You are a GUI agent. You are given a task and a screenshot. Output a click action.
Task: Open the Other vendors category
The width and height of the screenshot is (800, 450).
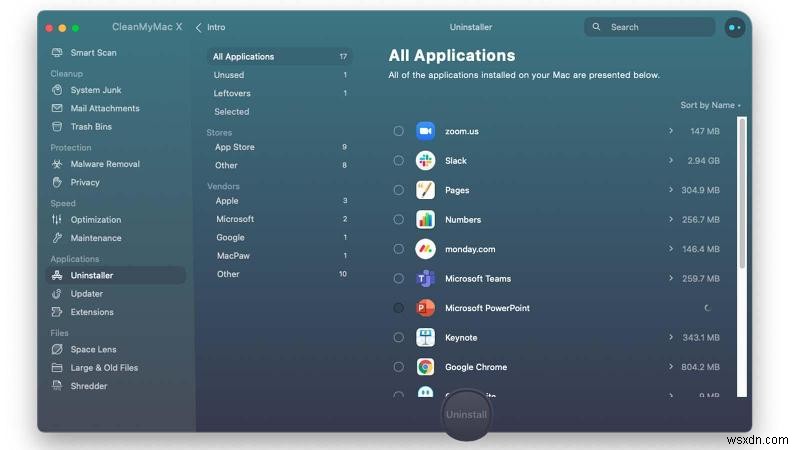click(280, 274)
